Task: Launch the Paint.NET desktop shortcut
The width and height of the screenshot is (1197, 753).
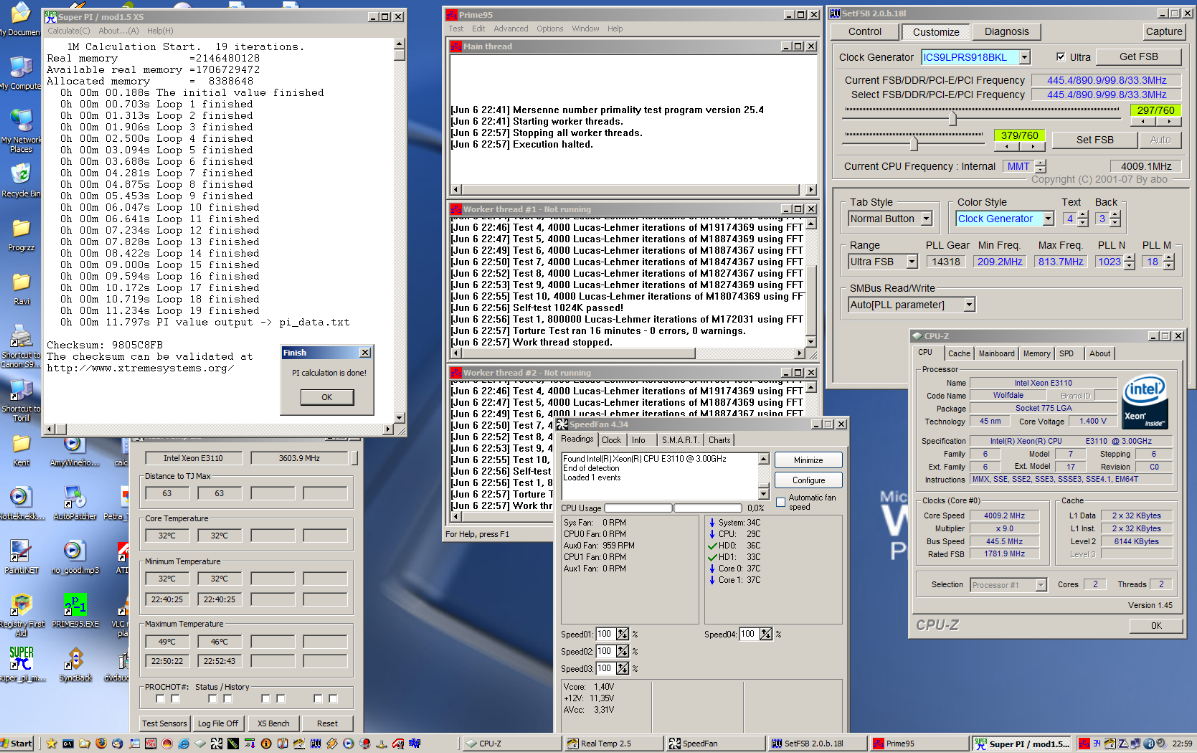Action: pyautogui.click(x=21, y=553)
